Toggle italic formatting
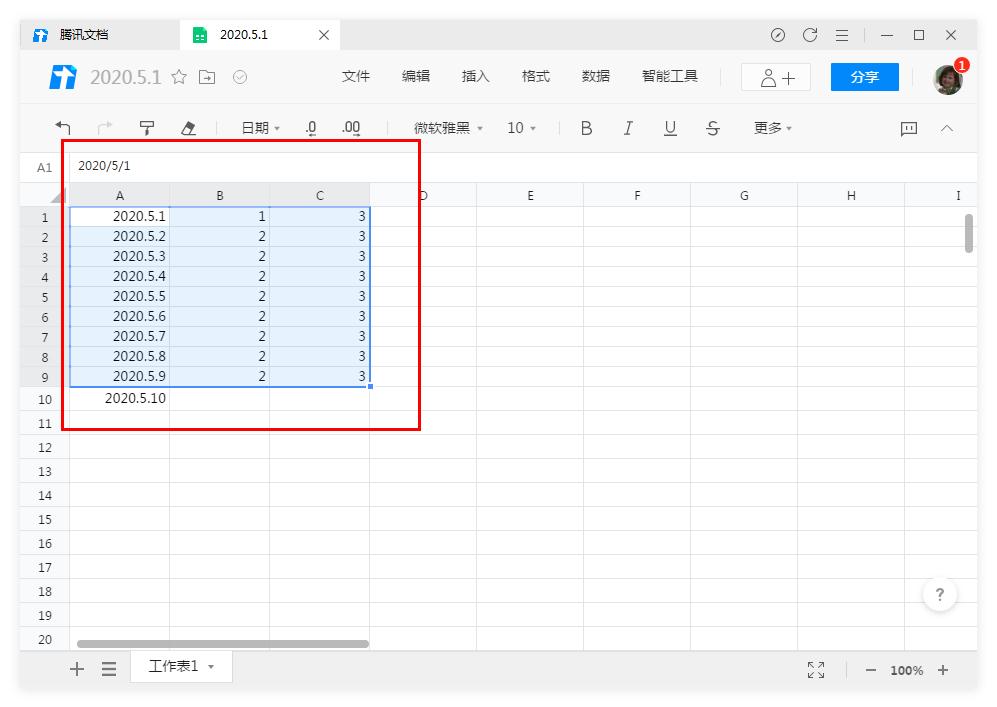Viewport: 997px width, 707px height. click(628, 128)
